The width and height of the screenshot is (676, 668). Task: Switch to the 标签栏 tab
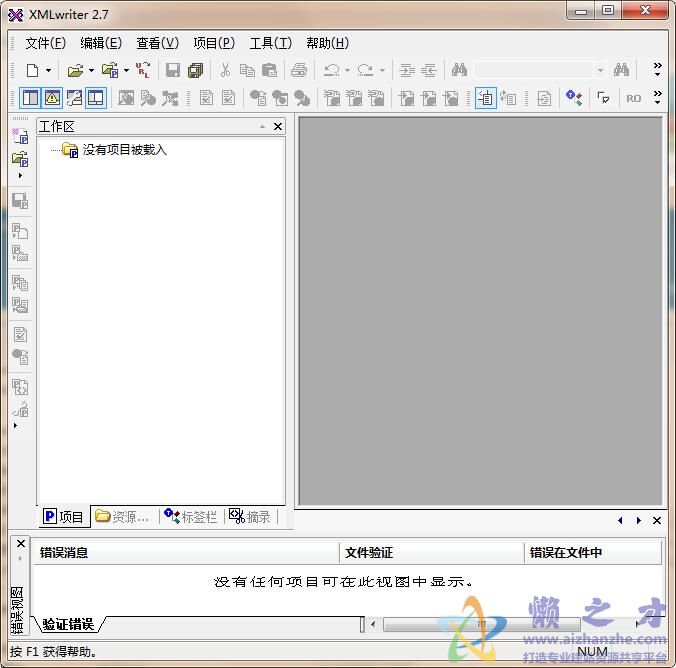click(x=191, y=516)
